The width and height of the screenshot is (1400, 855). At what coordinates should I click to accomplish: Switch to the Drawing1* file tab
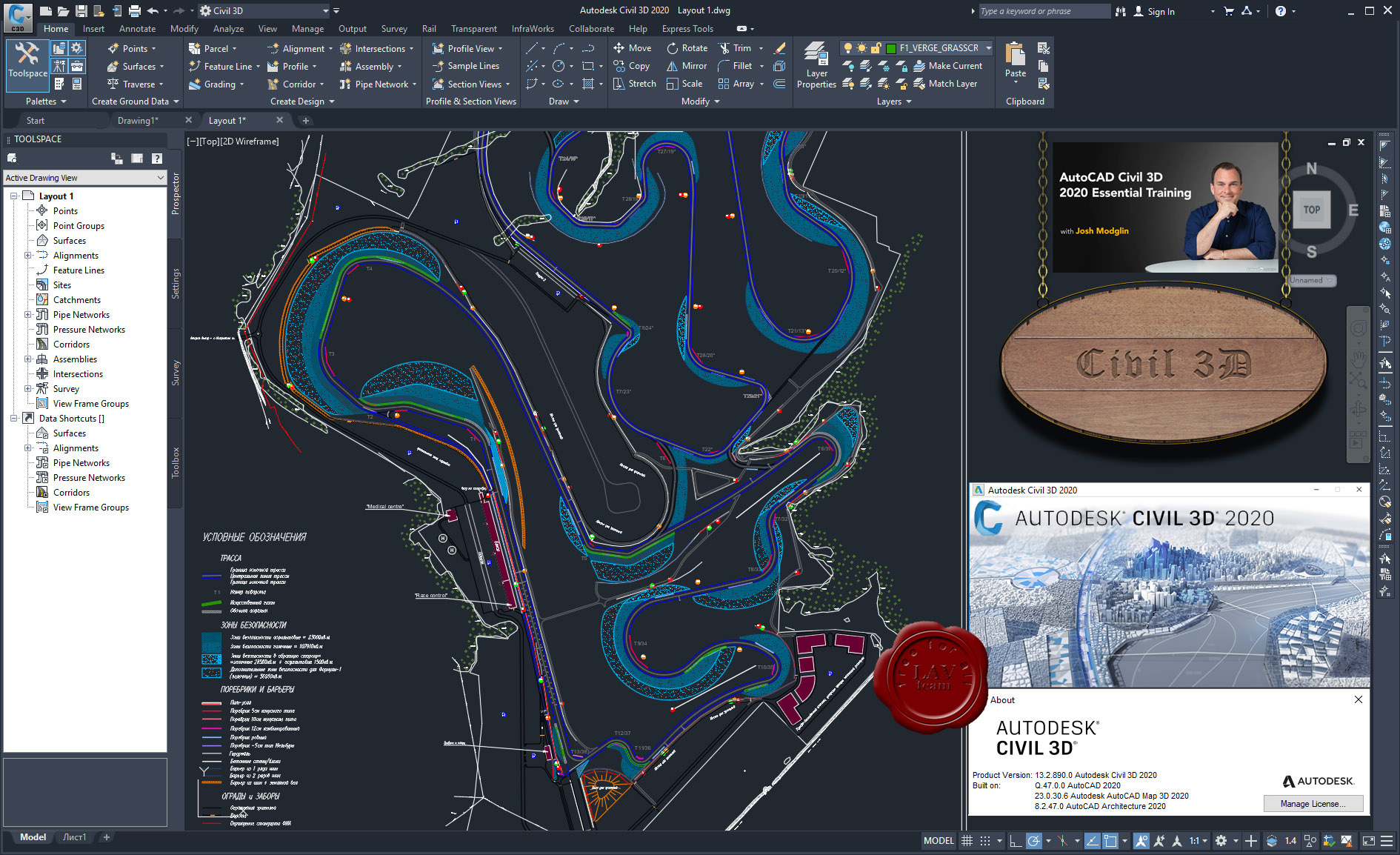138,121
